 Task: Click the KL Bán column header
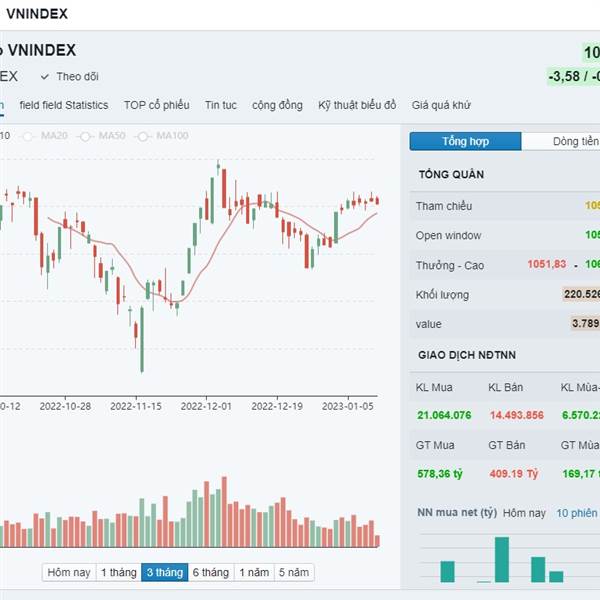pos(505,388)
